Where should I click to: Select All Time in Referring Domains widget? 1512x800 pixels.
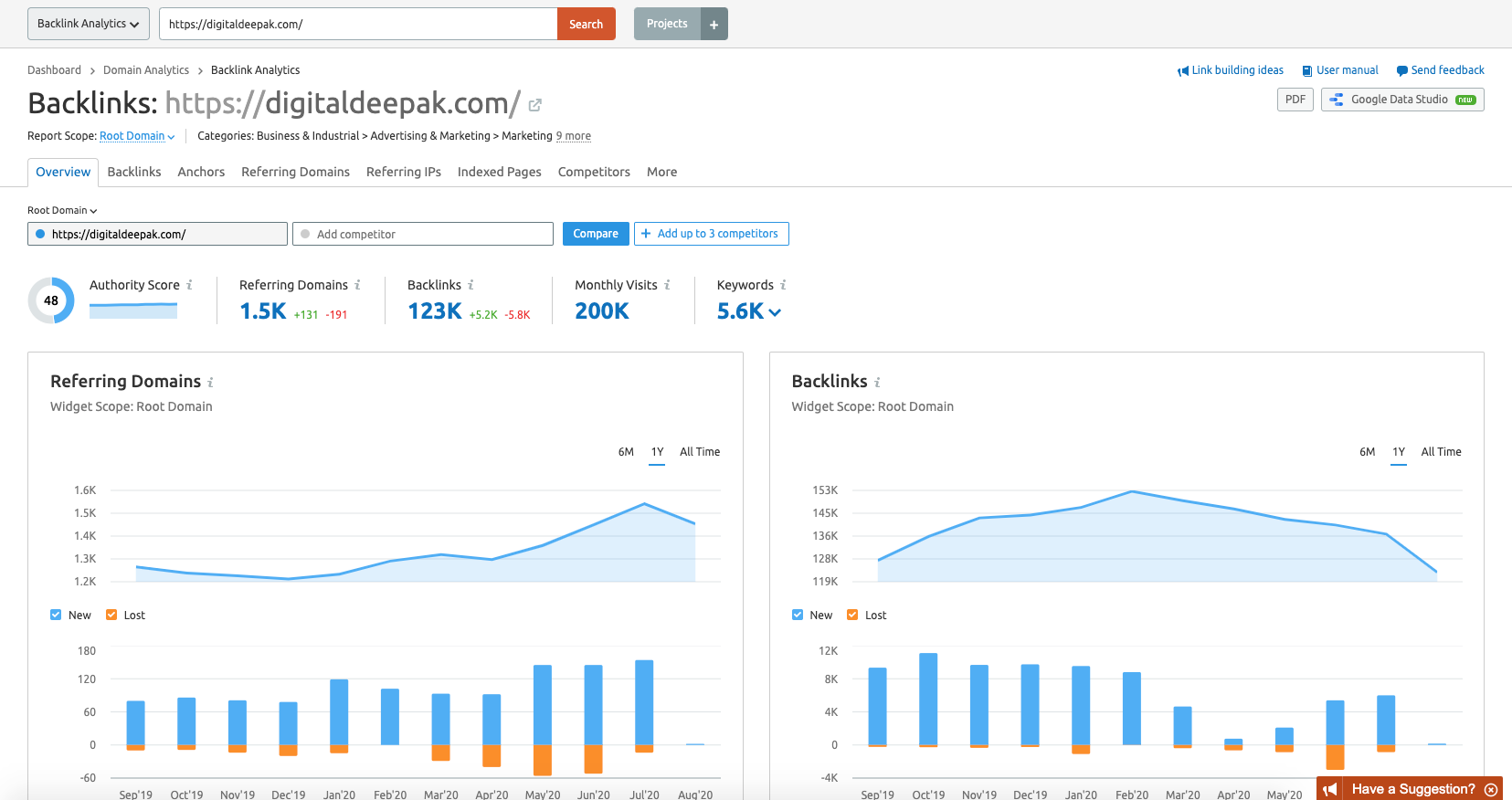click(x=700, y=452)
